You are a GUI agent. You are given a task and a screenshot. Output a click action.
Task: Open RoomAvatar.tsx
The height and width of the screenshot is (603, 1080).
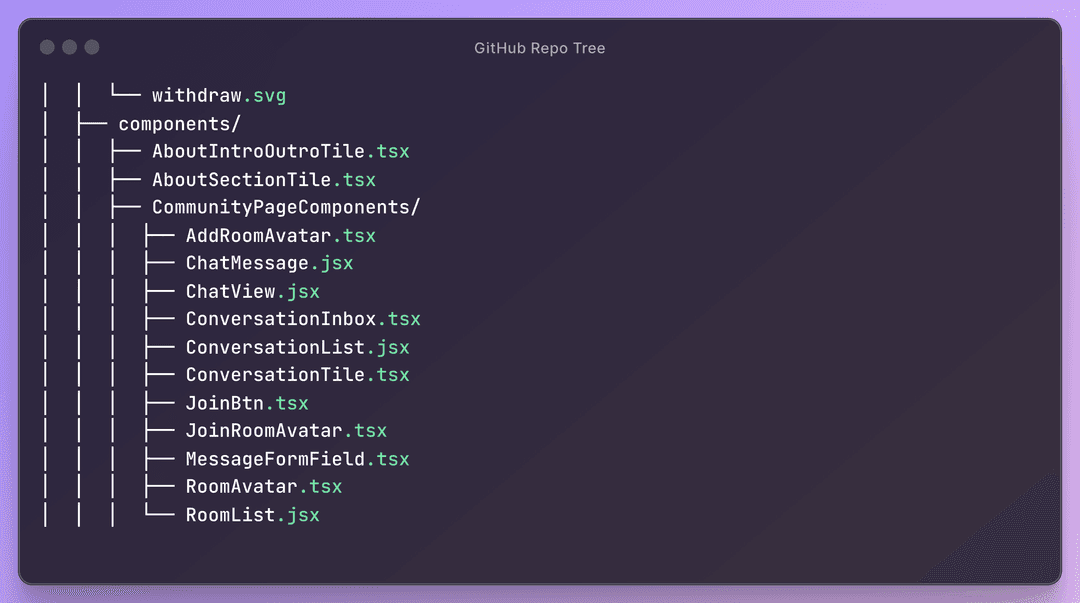pyautogui.click(x=264, y=487)
